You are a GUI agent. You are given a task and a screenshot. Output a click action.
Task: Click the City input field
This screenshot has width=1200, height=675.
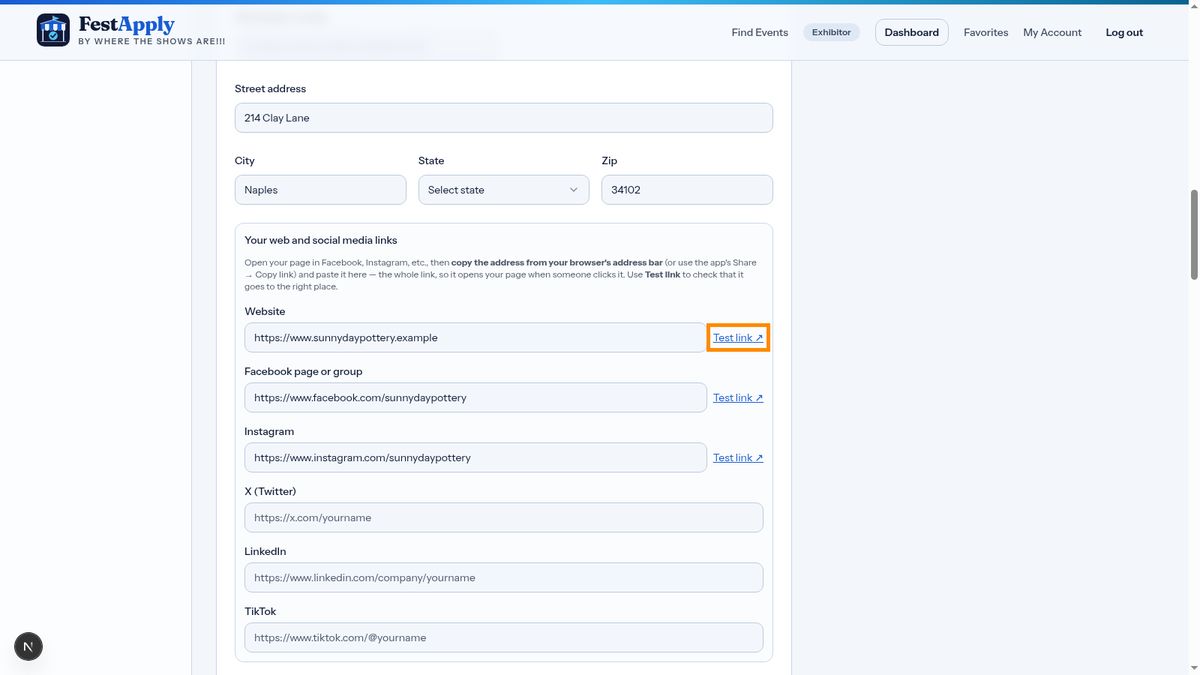pos(321,190)
